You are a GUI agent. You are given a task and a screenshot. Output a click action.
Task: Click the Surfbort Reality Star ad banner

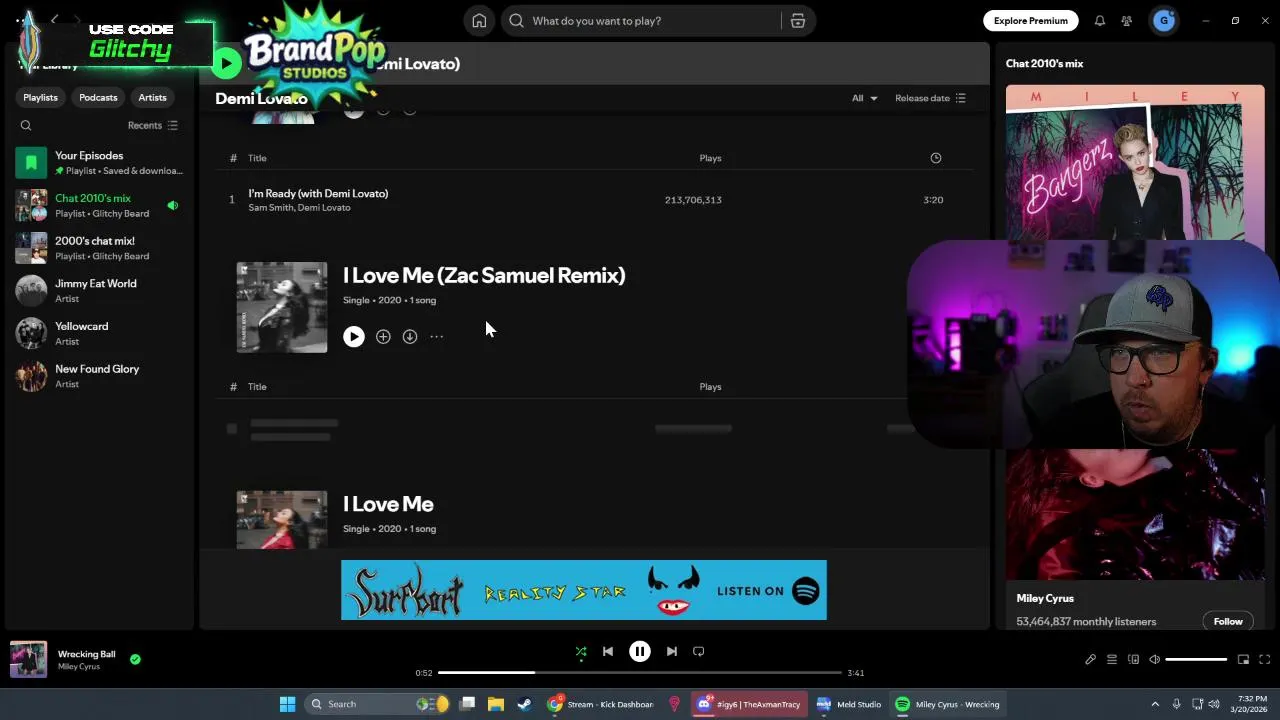point(584,590)
